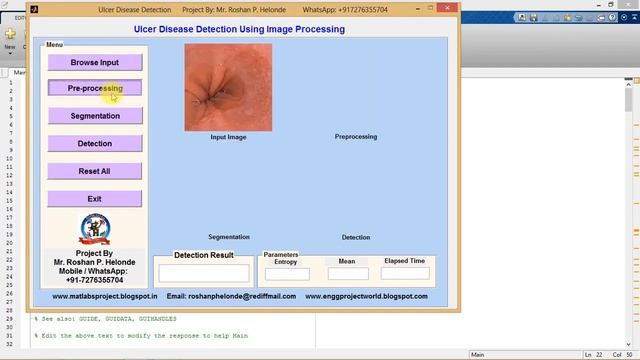Click the roshanphelonde@rediffmail.com email text

point(242,296)
